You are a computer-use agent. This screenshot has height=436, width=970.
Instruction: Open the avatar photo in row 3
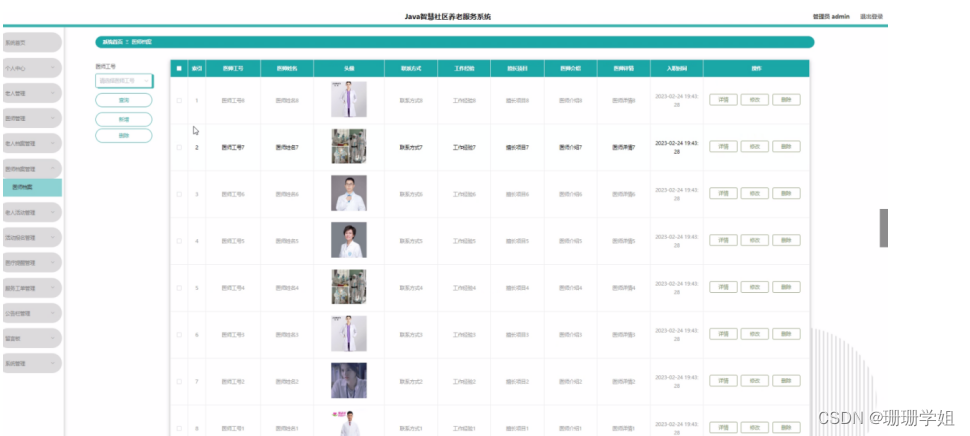349,193
